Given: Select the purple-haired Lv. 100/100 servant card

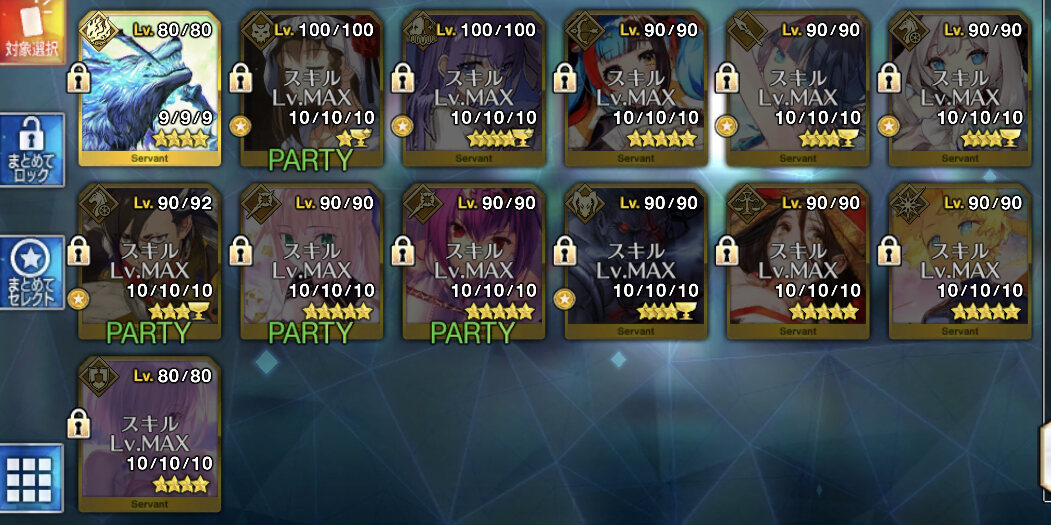Looking at the screenshot, I should (474, 88).
